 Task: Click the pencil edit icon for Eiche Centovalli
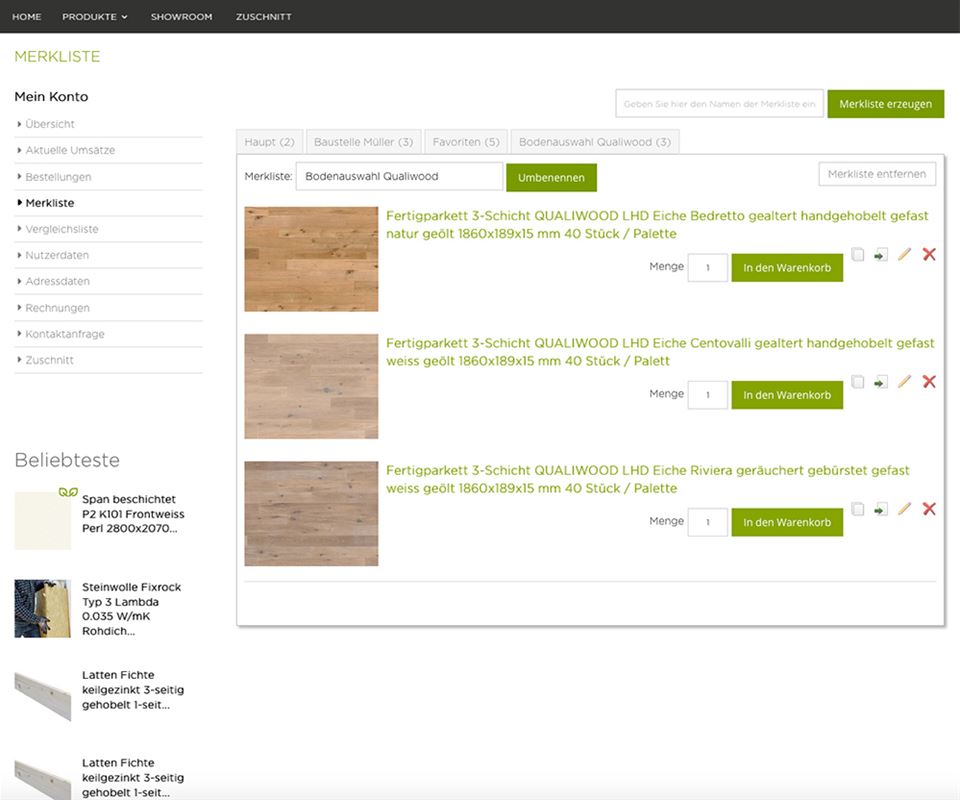point(904,381)
